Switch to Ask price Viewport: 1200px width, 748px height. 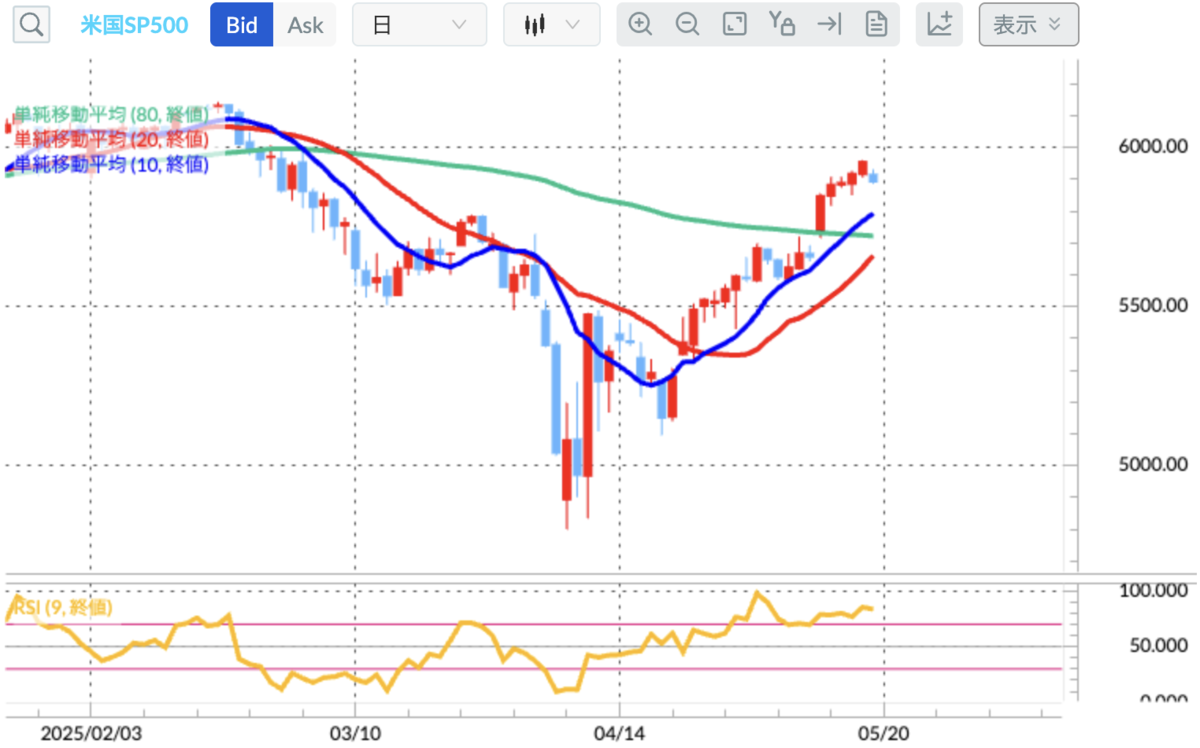pos(305,25)
